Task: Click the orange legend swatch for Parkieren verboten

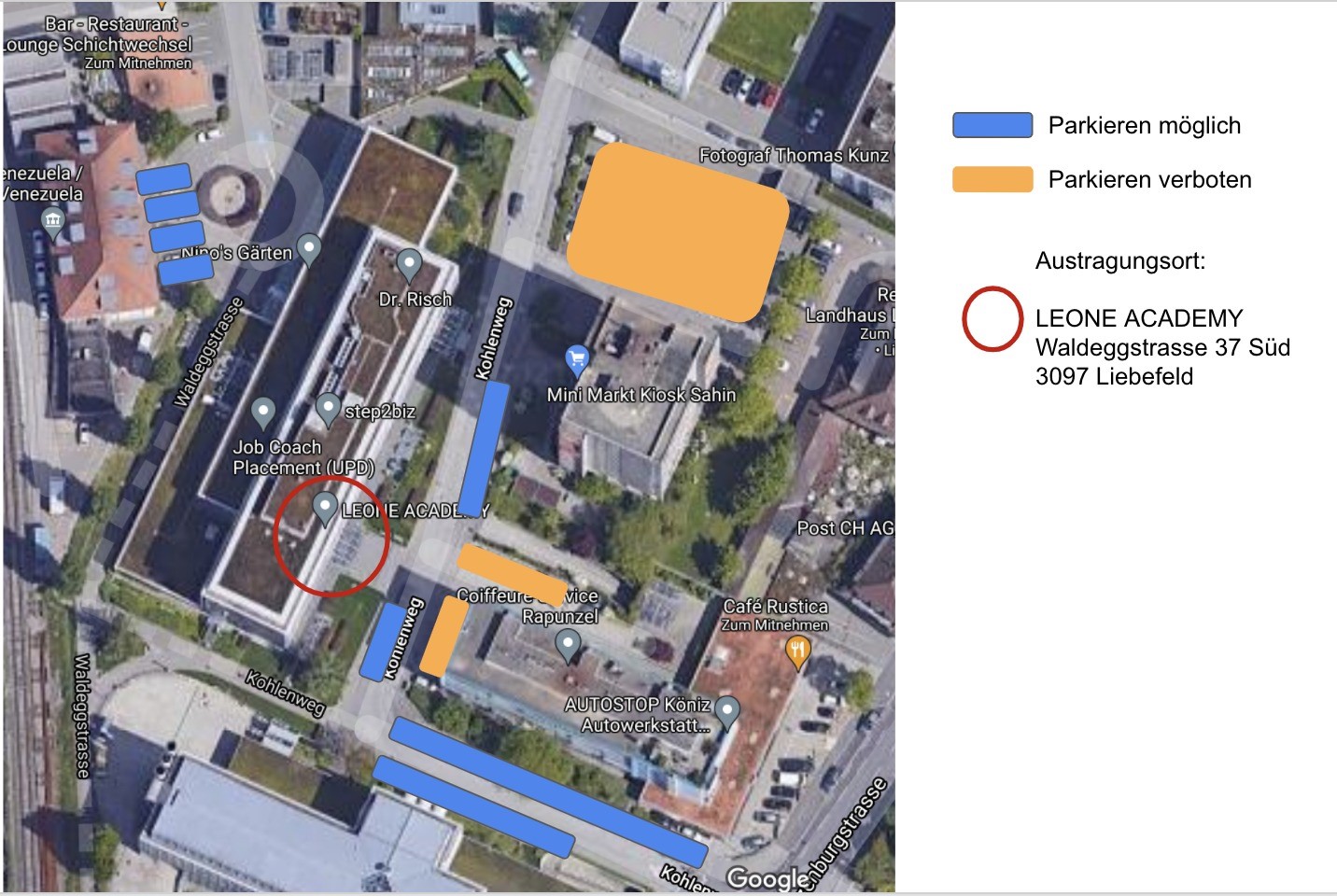Action: tap(992, 179)
